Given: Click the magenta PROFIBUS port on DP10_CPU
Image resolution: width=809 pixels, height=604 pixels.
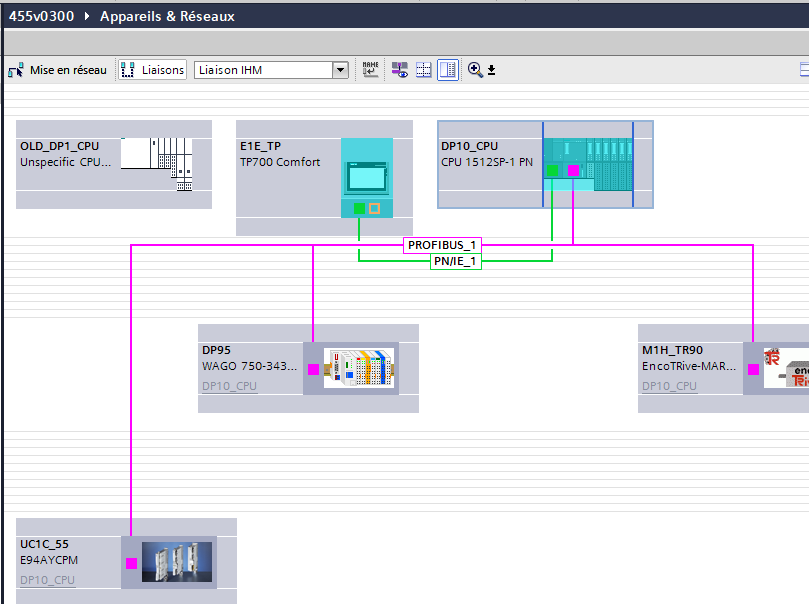Looking at the screenshot, I should click(x=573, y=171).
